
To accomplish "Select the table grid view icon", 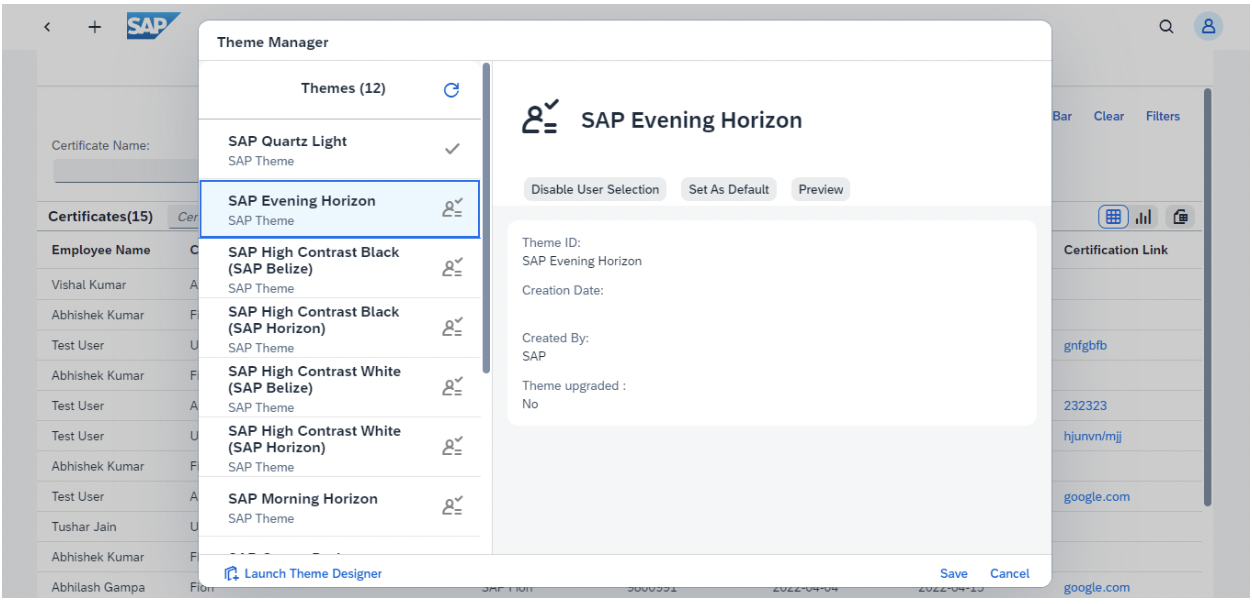I will click(x=1113, y=216).
